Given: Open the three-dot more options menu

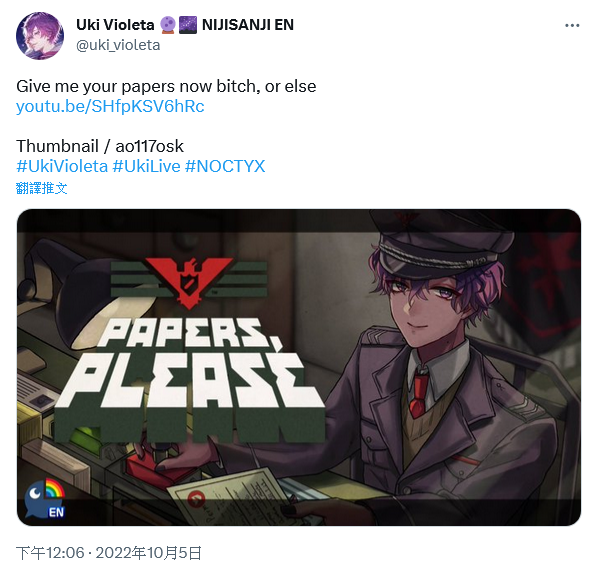Looking at the screenshot, I should click(572, 26).
